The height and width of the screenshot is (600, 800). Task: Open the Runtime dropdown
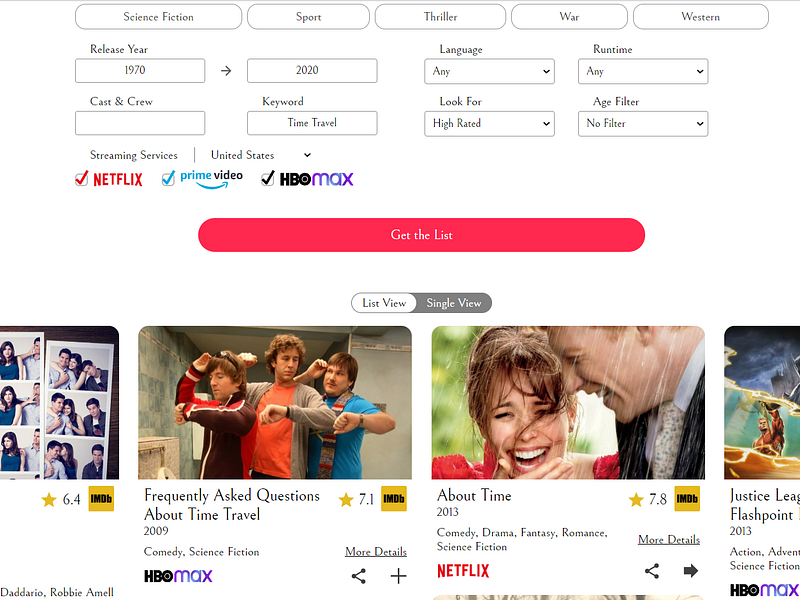[643, 71]
